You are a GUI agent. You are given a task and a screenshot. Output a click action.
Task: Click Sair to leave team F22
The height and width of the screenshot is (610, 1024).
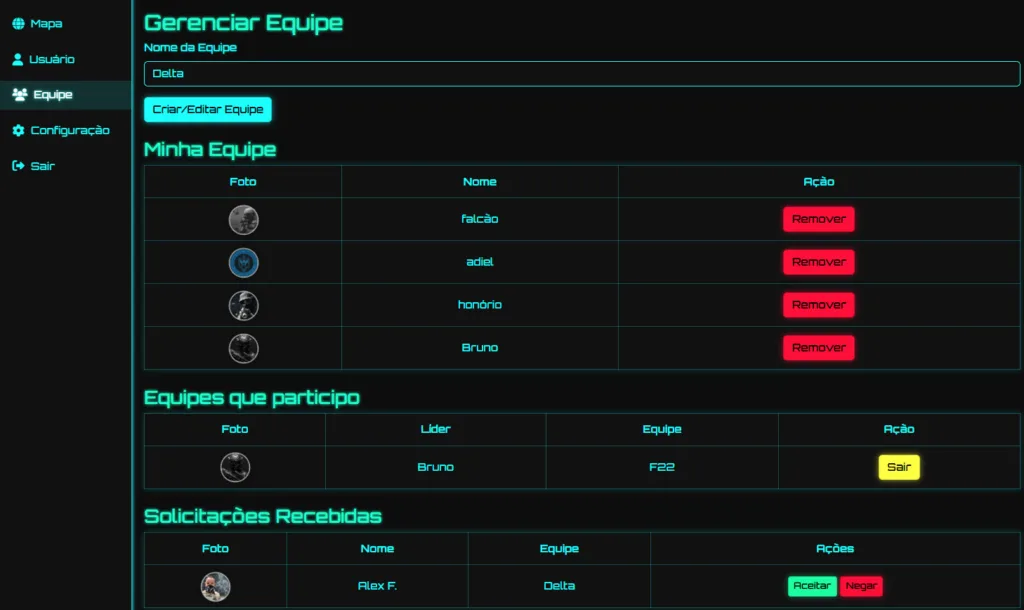point(898,467)
